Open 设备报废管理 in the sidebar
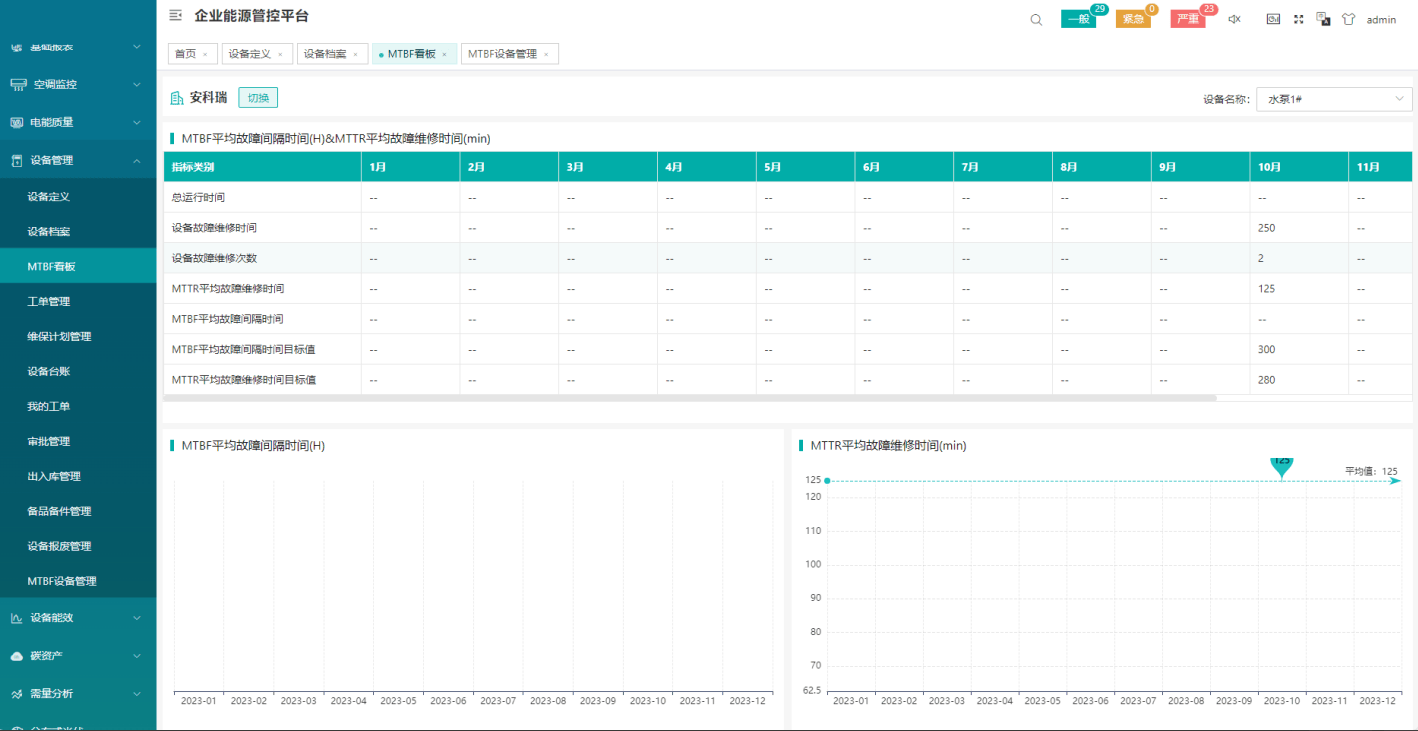Viewport: 1418px width, 731px height. point(78,546)
